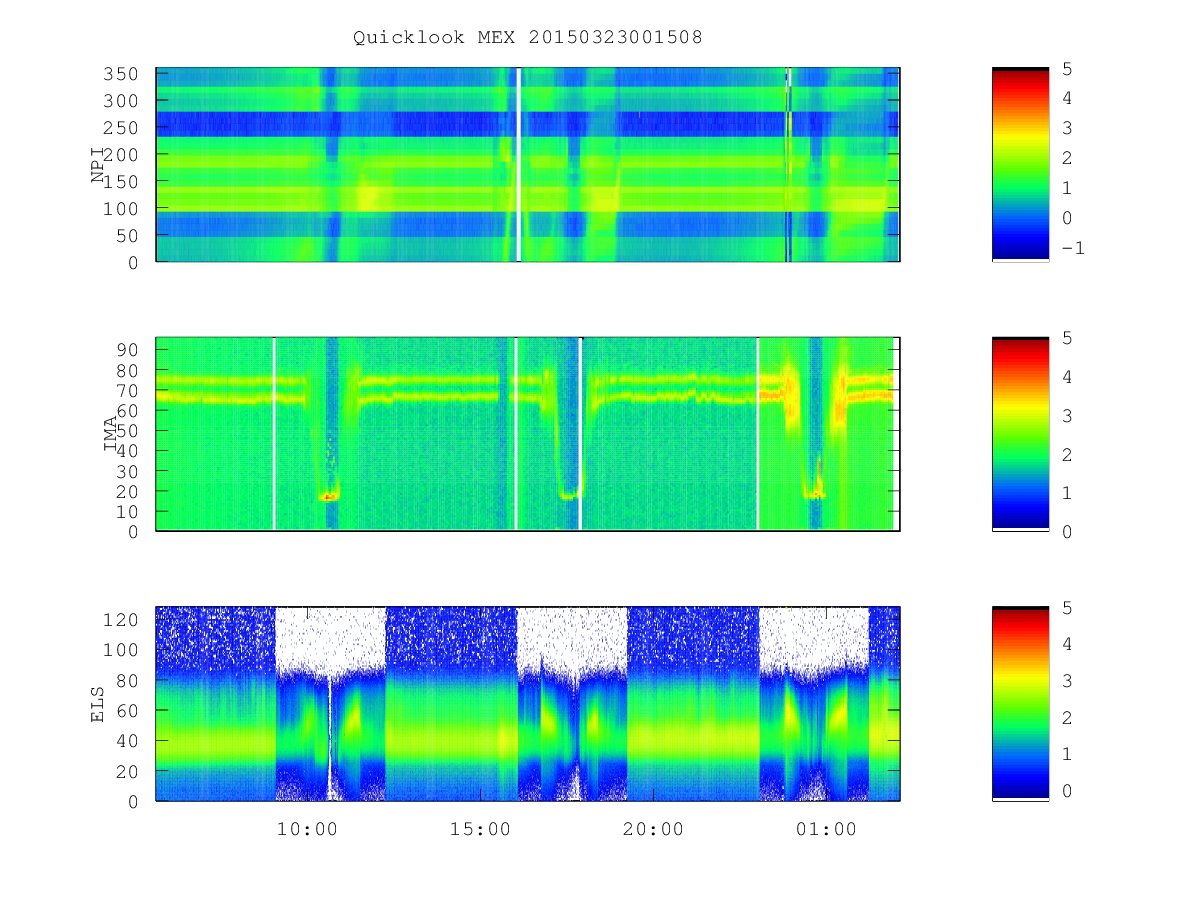Select the NPI colorbar gradient
Viewport: 1200px width, 900px height.
tap(1020, 165)
